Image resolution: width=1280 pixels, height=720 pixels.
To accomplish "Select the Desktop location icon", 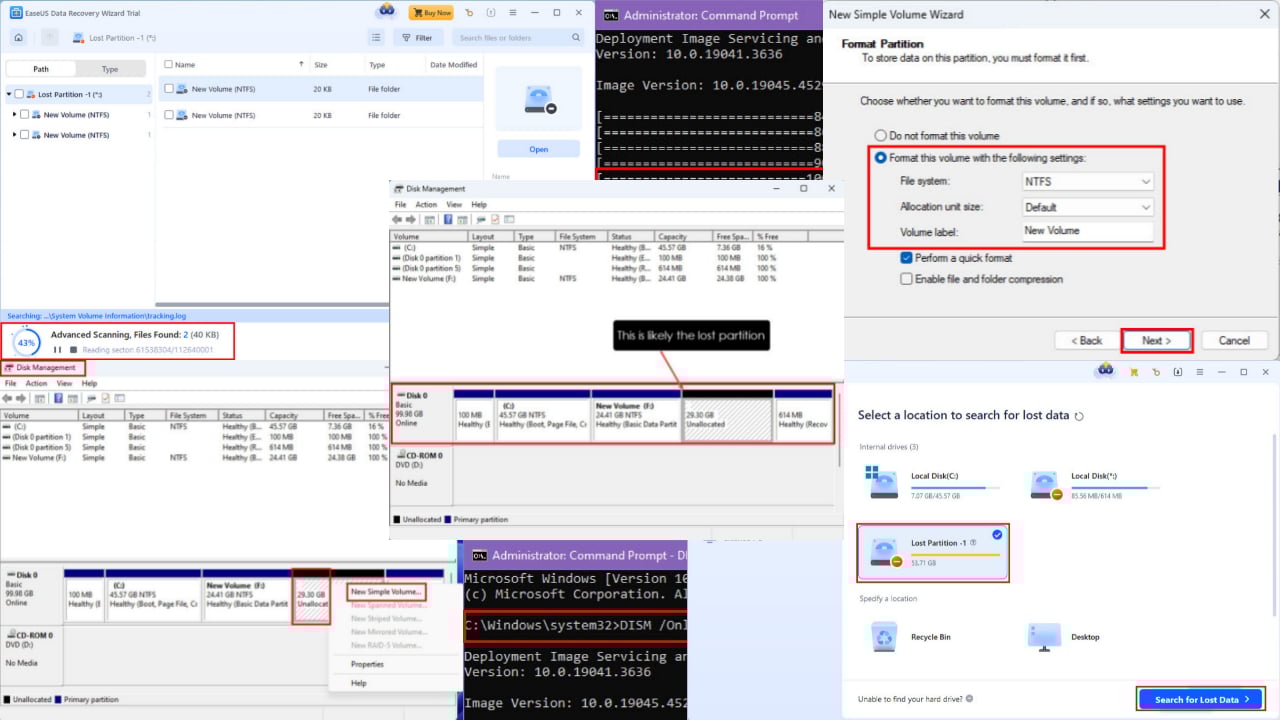I will [x=1045, y=637].
